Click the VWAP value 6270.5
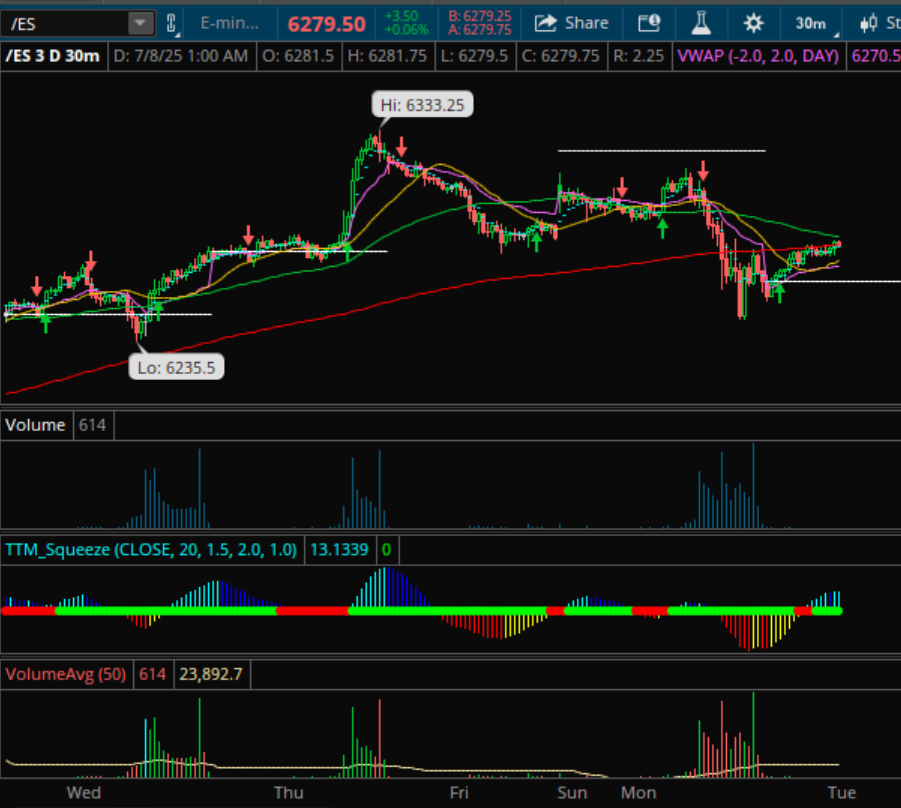Image resolution: width=901 pixels, height=808 pixels. [876, 56]
